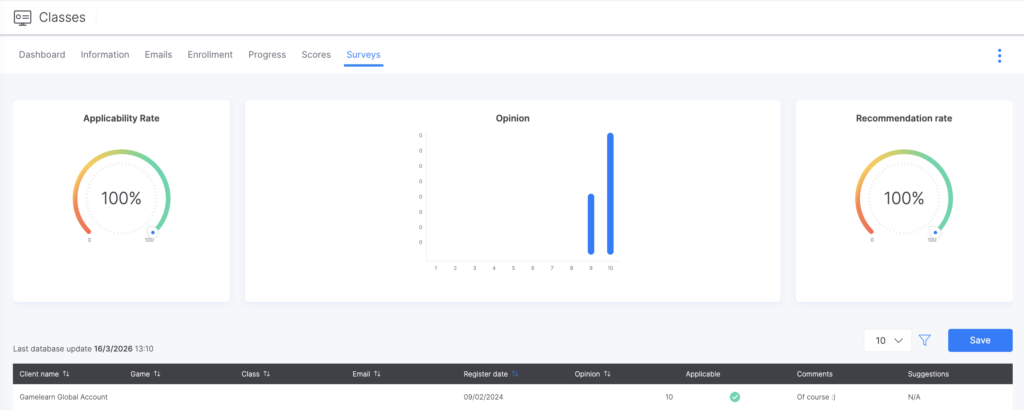Open the Emails tab

pos(158,55)
